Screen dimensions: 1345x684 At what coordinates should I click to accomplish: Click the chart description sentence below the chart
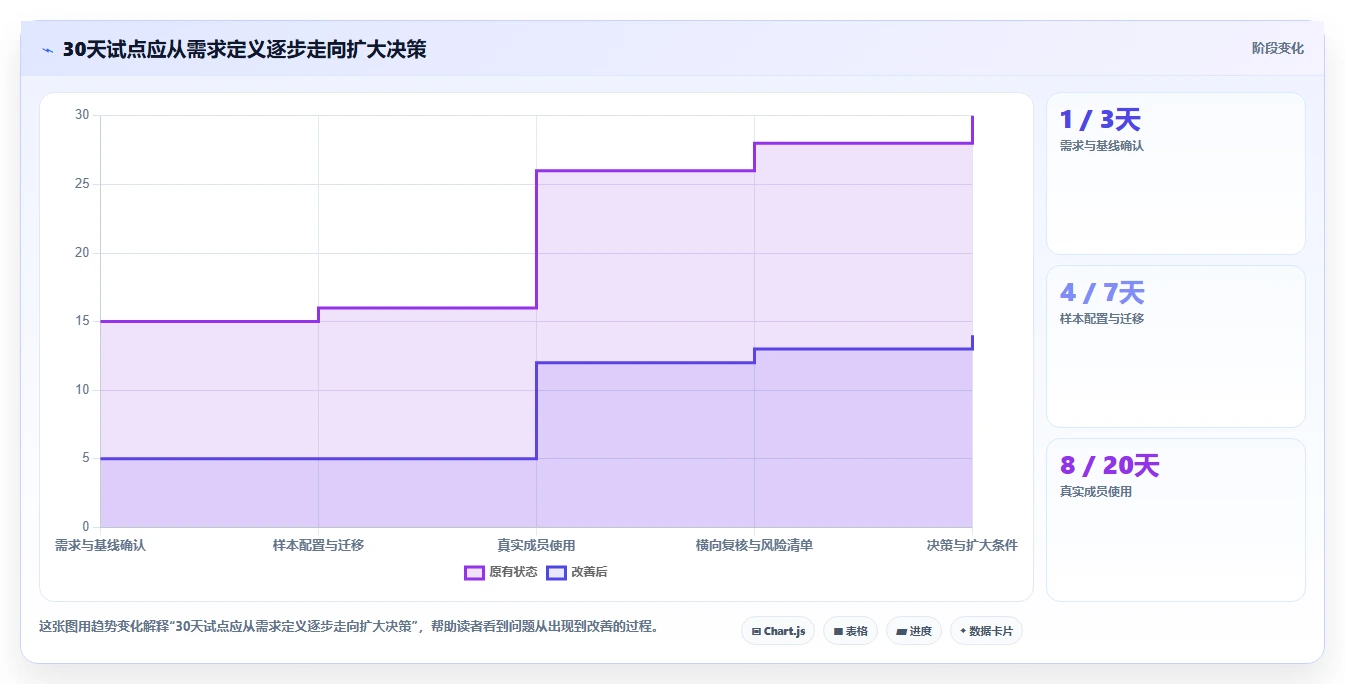348,627
